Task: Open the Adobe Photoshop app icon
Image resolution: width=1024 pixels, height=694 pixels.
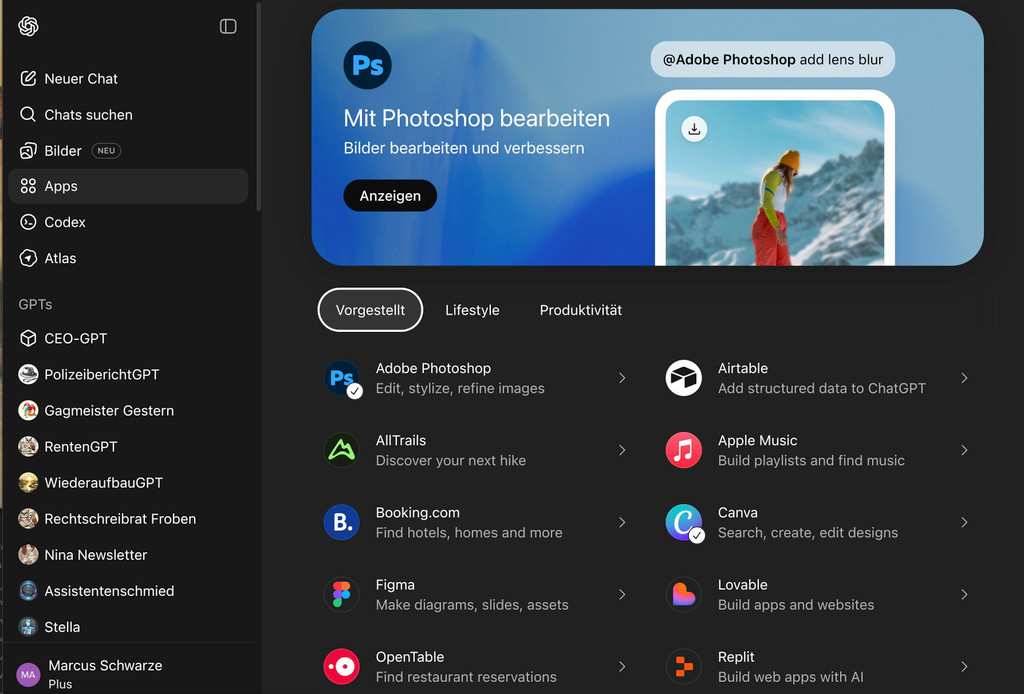Action: pos(342,379)
